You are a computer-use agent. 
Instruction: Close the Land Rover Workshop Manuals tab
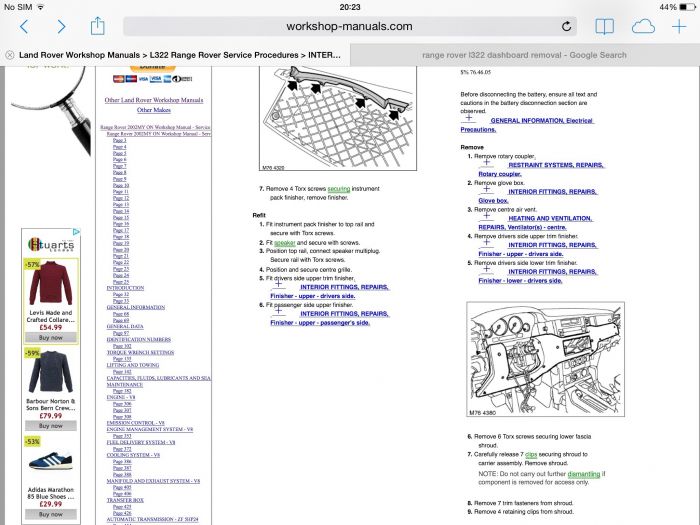coord(10,55)
